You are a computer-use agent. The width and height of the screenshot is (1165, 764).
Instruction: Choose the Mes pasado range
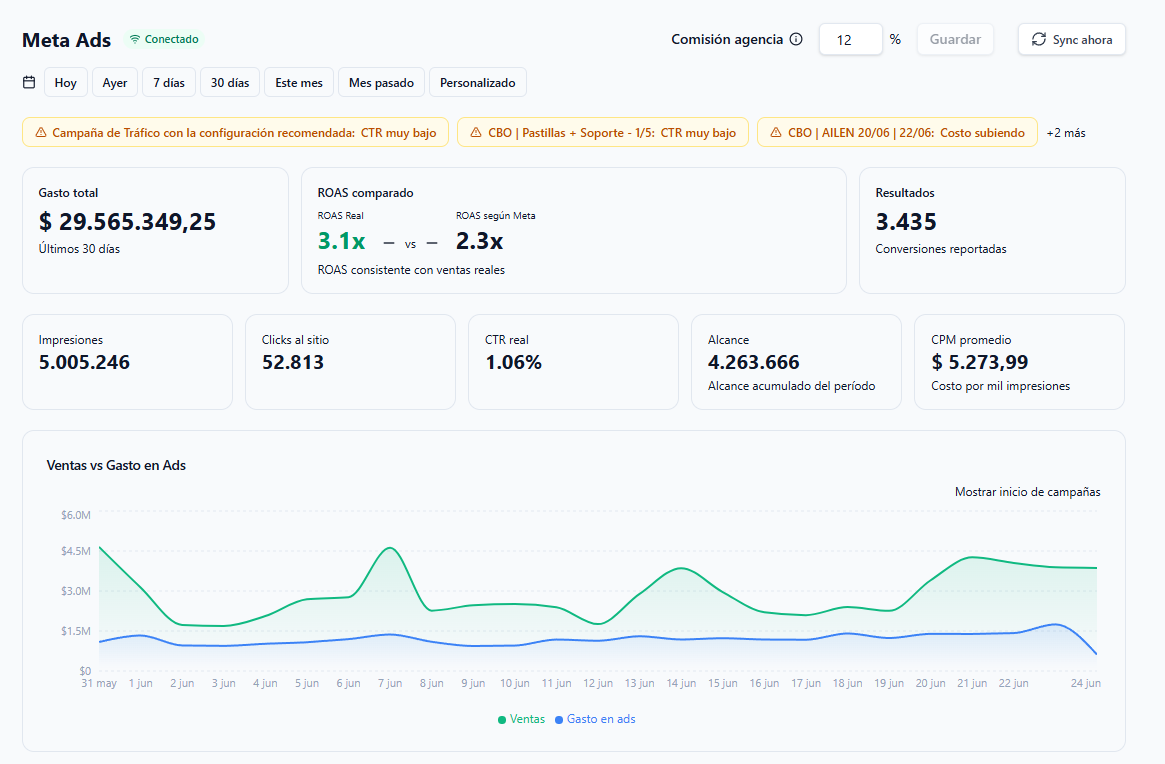381,82
